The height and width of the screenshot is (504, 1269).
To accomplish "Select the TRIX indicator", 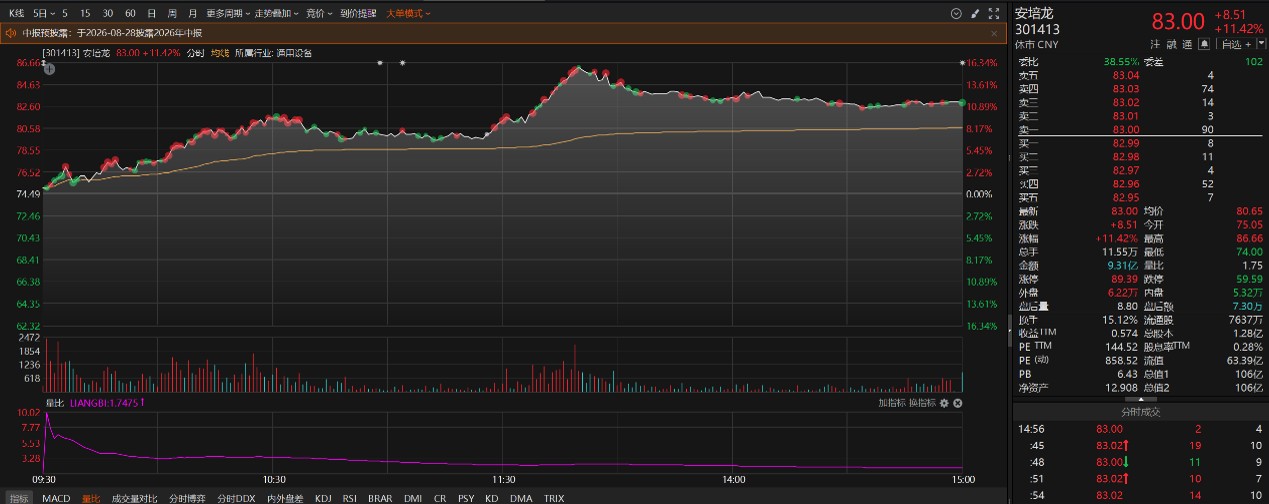I will 553,497.
